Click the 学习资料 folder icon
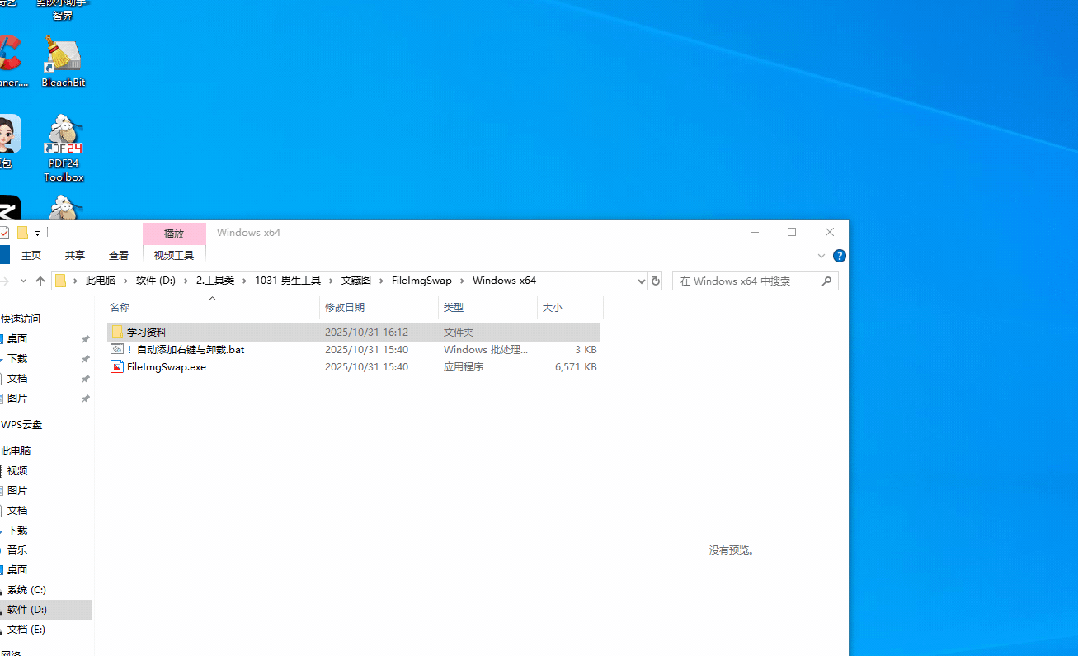The width and height of the screenshot is (1078, 656). 117,332
